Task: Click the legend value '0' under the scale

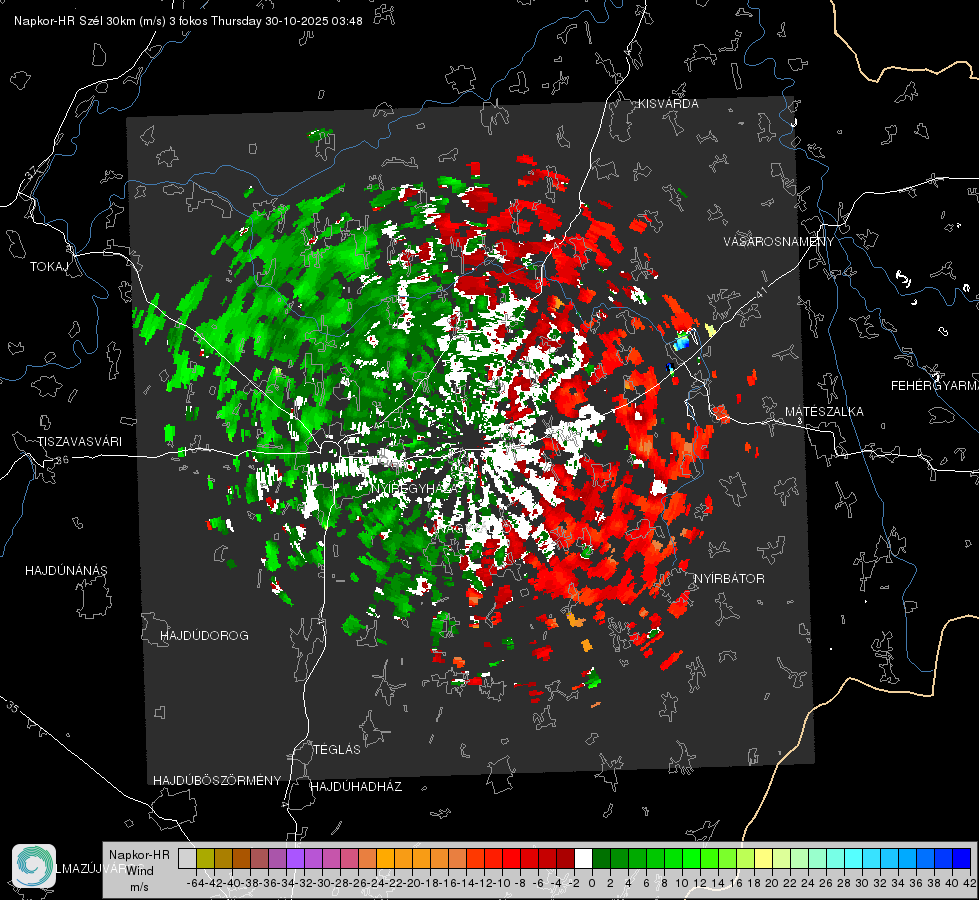Action: tap(592, 883)
